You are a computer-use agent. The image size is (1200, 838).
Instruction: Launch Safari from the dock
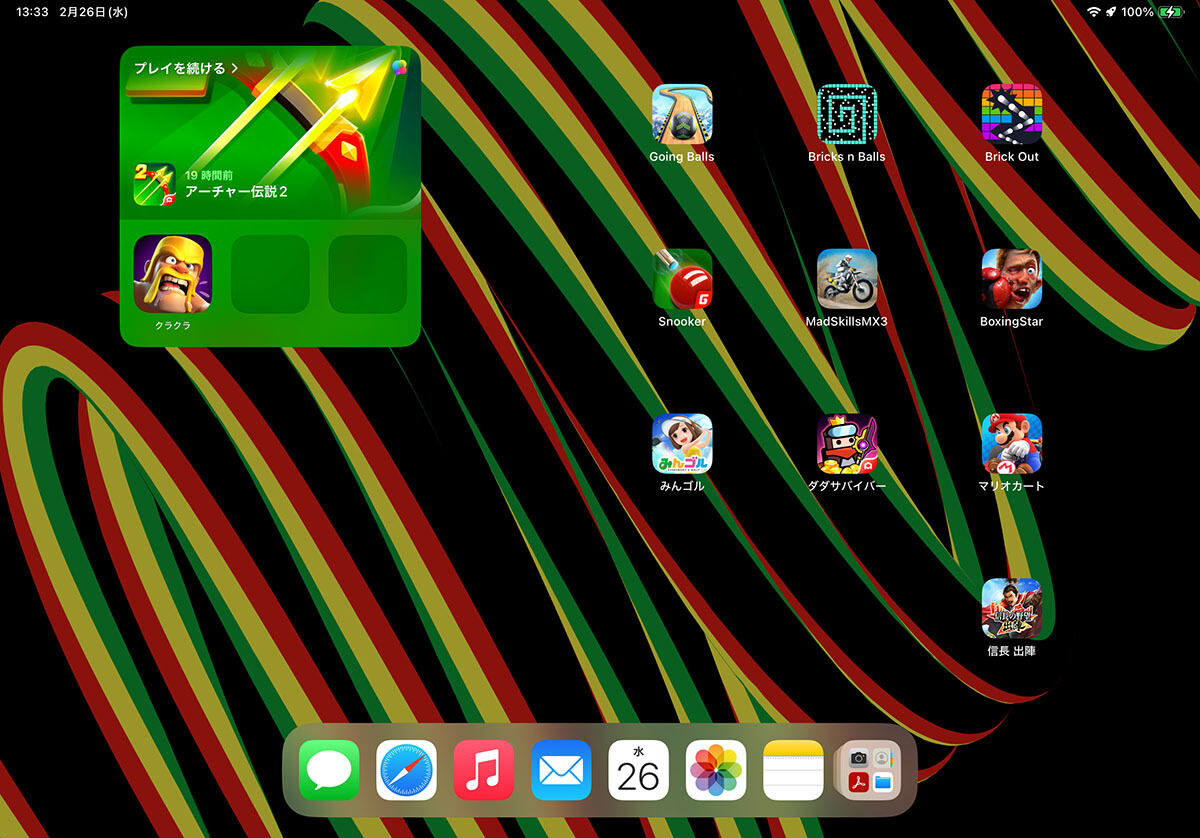pos(406,770)
